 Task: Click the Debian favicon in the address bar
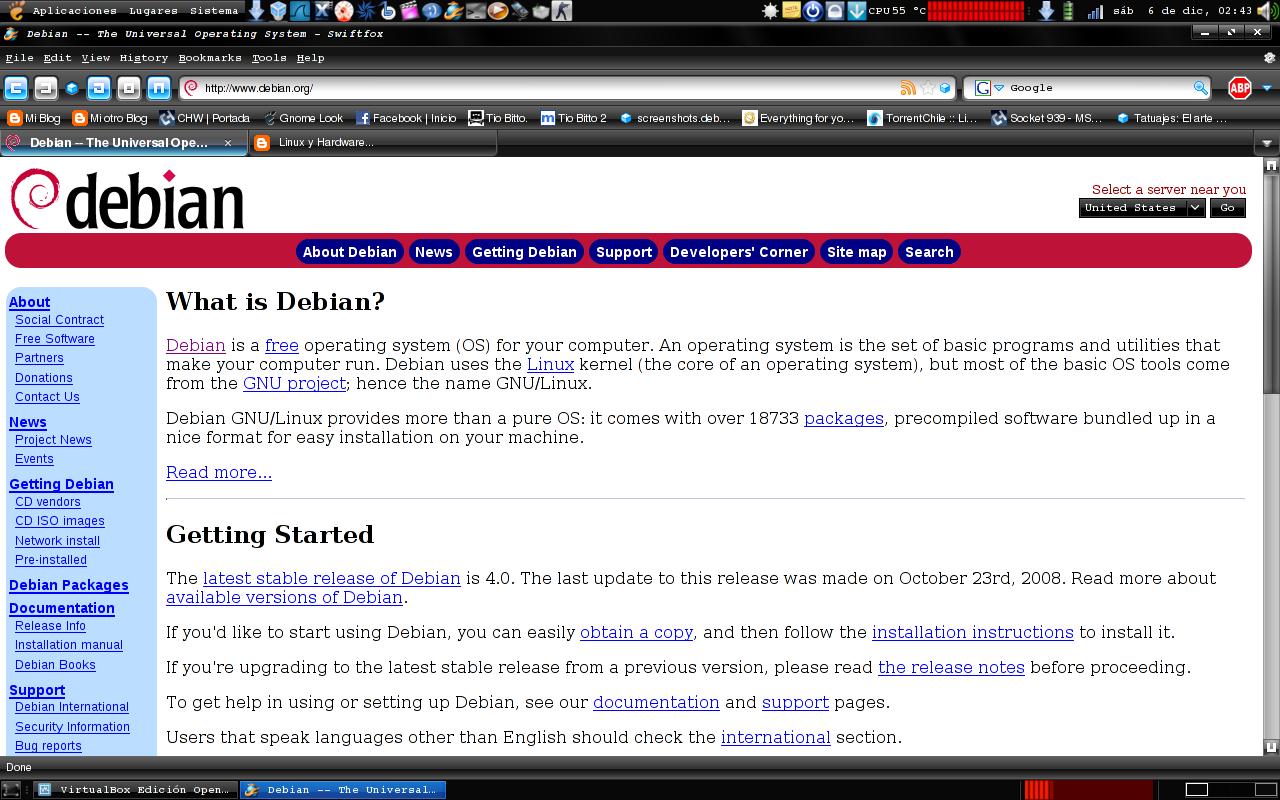[190, 88]
